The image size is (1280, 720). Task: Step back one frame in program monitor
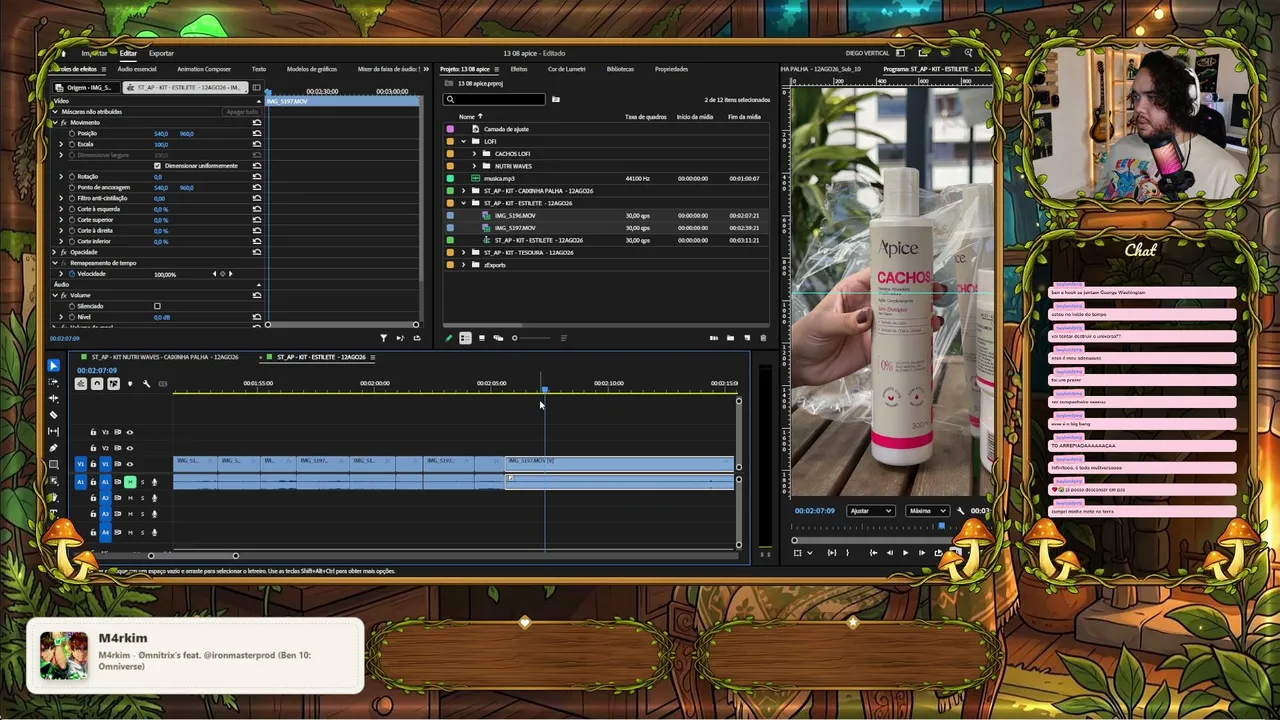tap(890, 552)
